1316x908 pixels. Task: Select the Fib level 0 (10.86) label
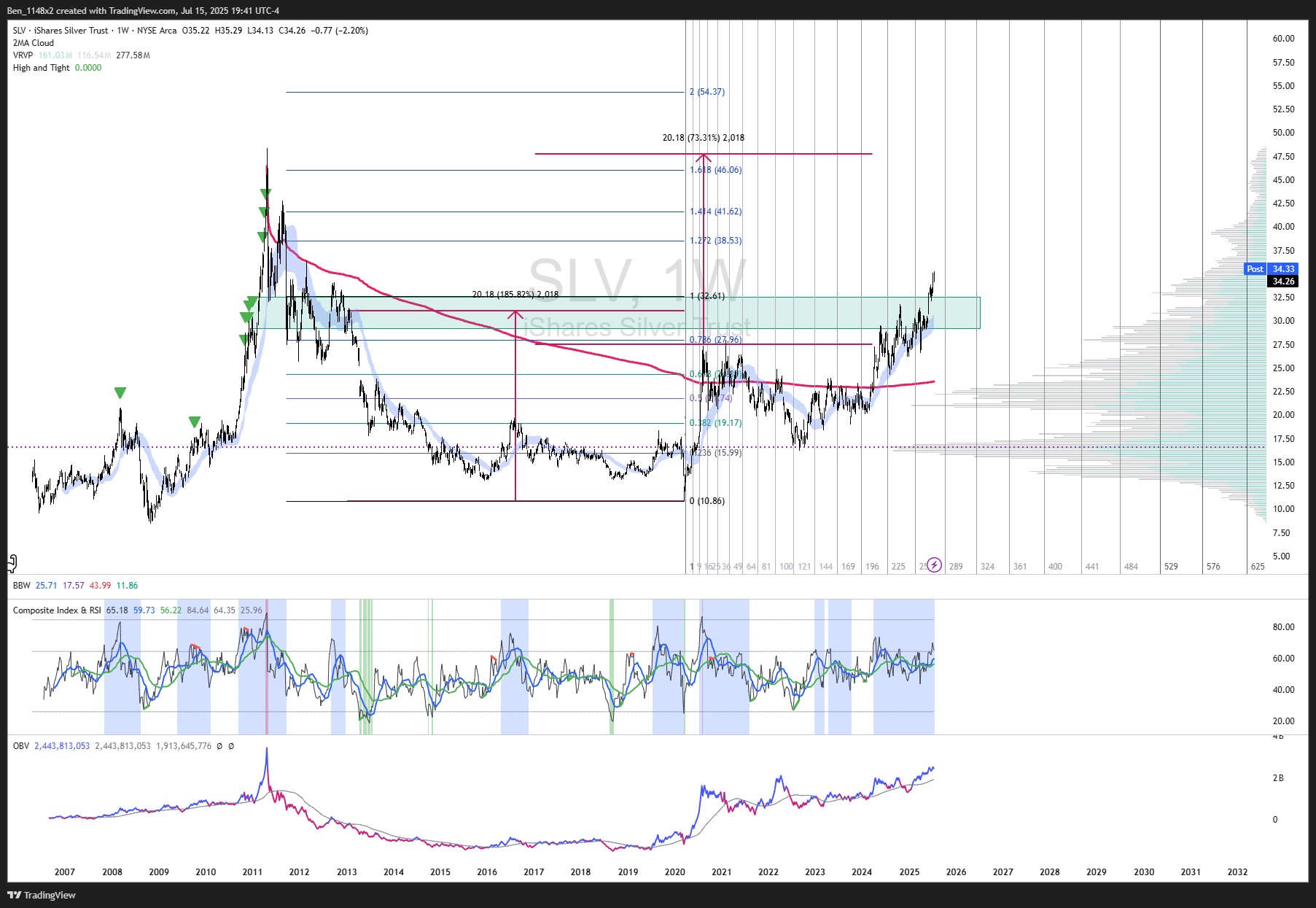pyautogui.click(x=707, y=501)
